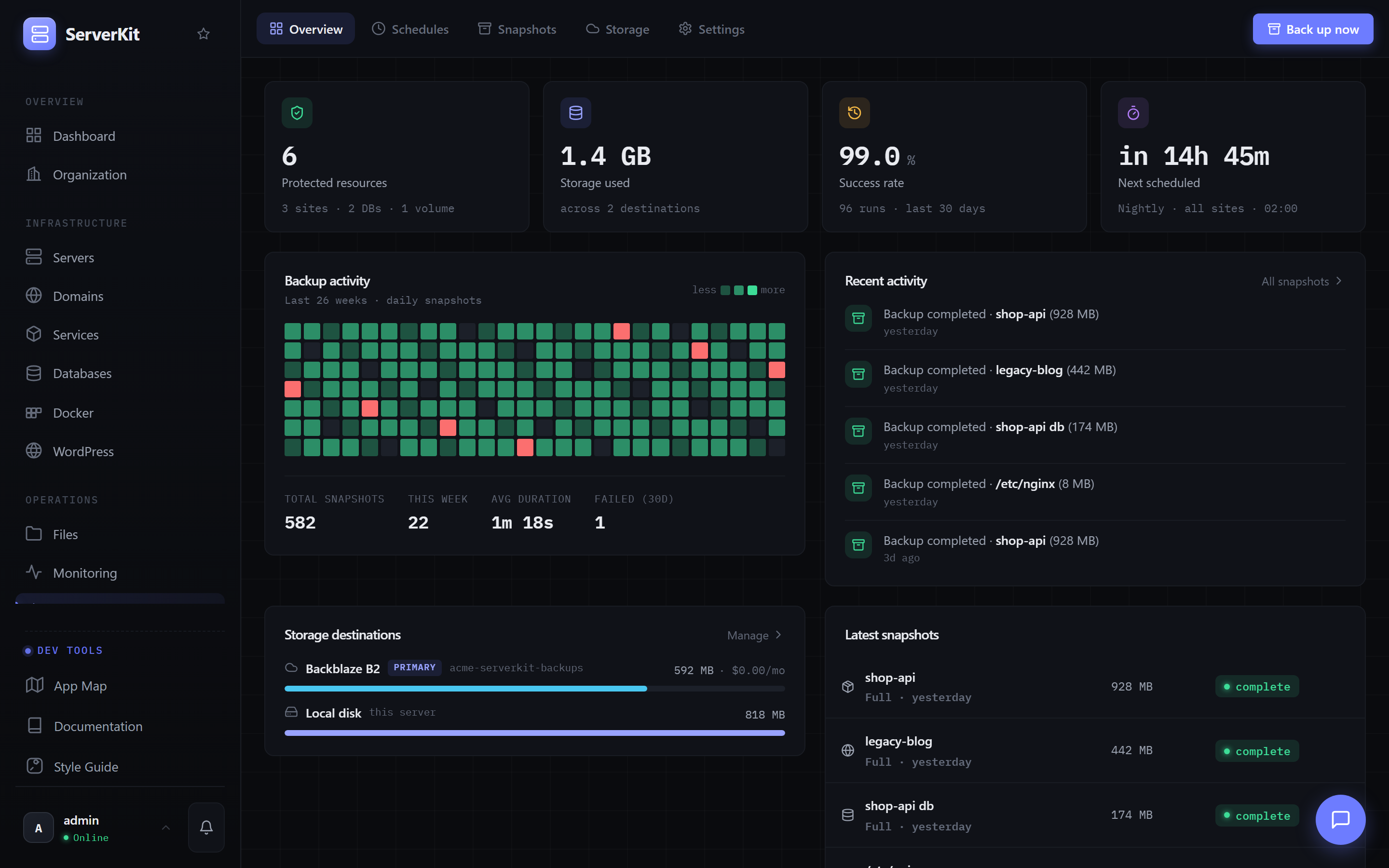This screenshot has width=1389, height=868.
Task: Open Documentation under Dev Tools
Action: [x=120, y=726]
